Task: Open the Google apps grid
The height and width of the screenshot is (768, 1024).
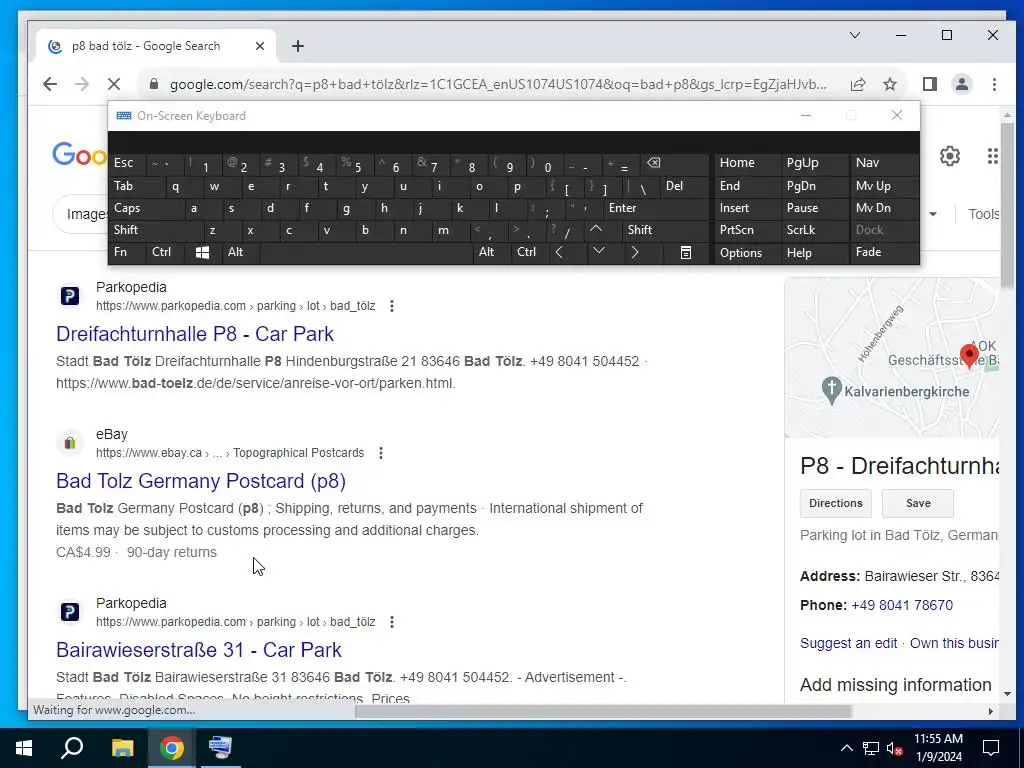Action: tap(992, 156)
